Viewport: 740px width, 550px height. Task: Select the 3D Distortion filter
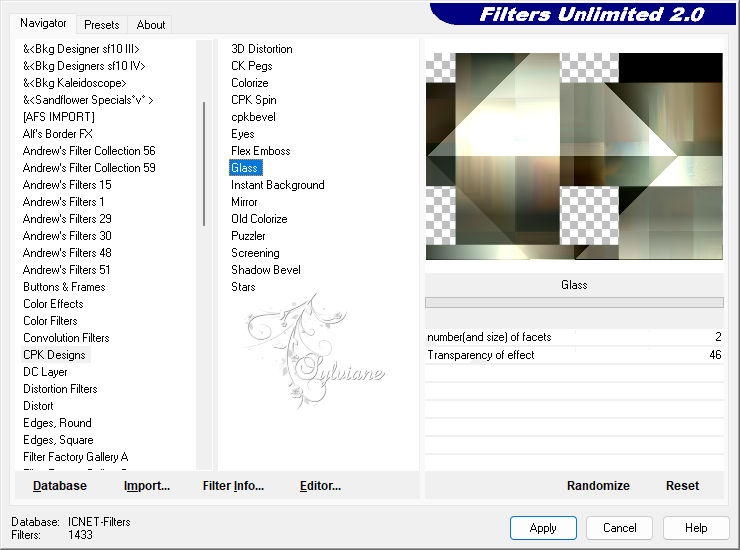[x=261, y=49]
